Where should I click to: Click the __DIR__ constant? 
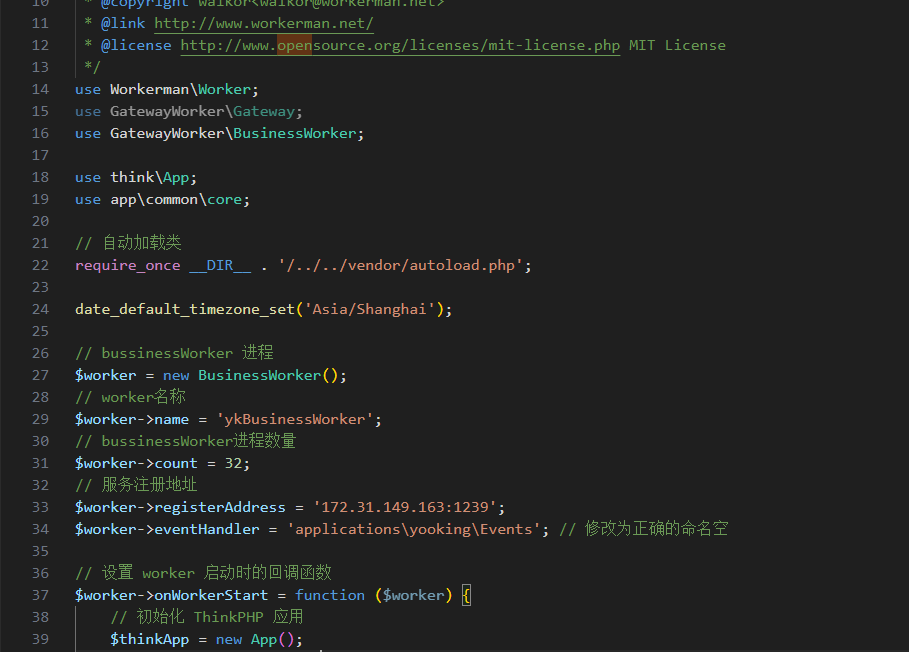click(220, 265)
